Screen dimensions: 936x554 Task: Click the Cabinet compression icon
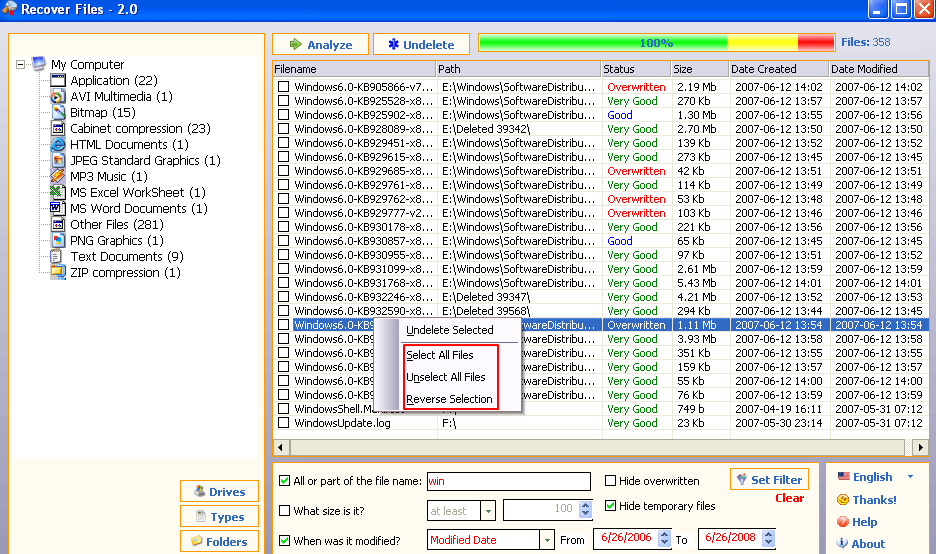tap(58, 128)
